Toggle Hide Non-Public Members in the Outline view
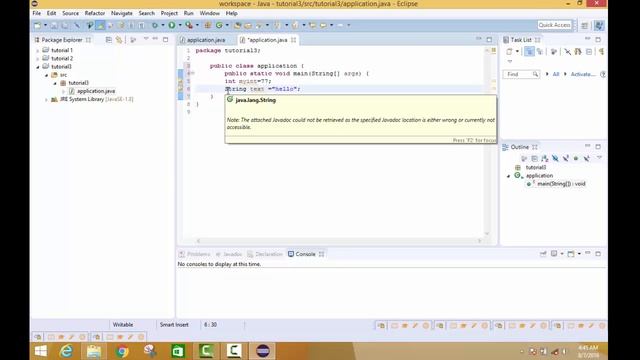The image size is (640, 360). click(576, 158)
